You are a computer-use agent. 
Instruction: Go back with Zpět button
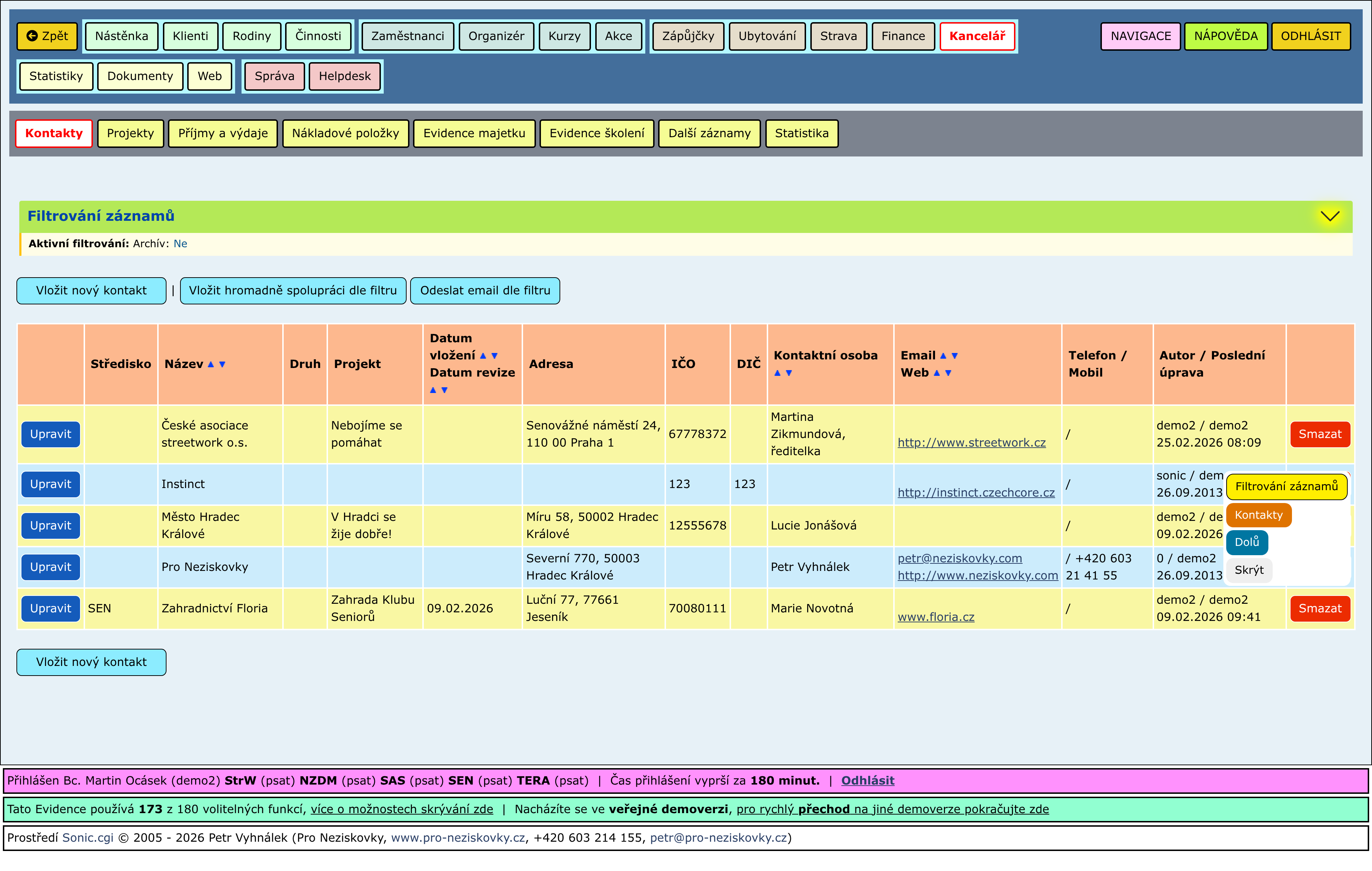[x=47, y=36]
